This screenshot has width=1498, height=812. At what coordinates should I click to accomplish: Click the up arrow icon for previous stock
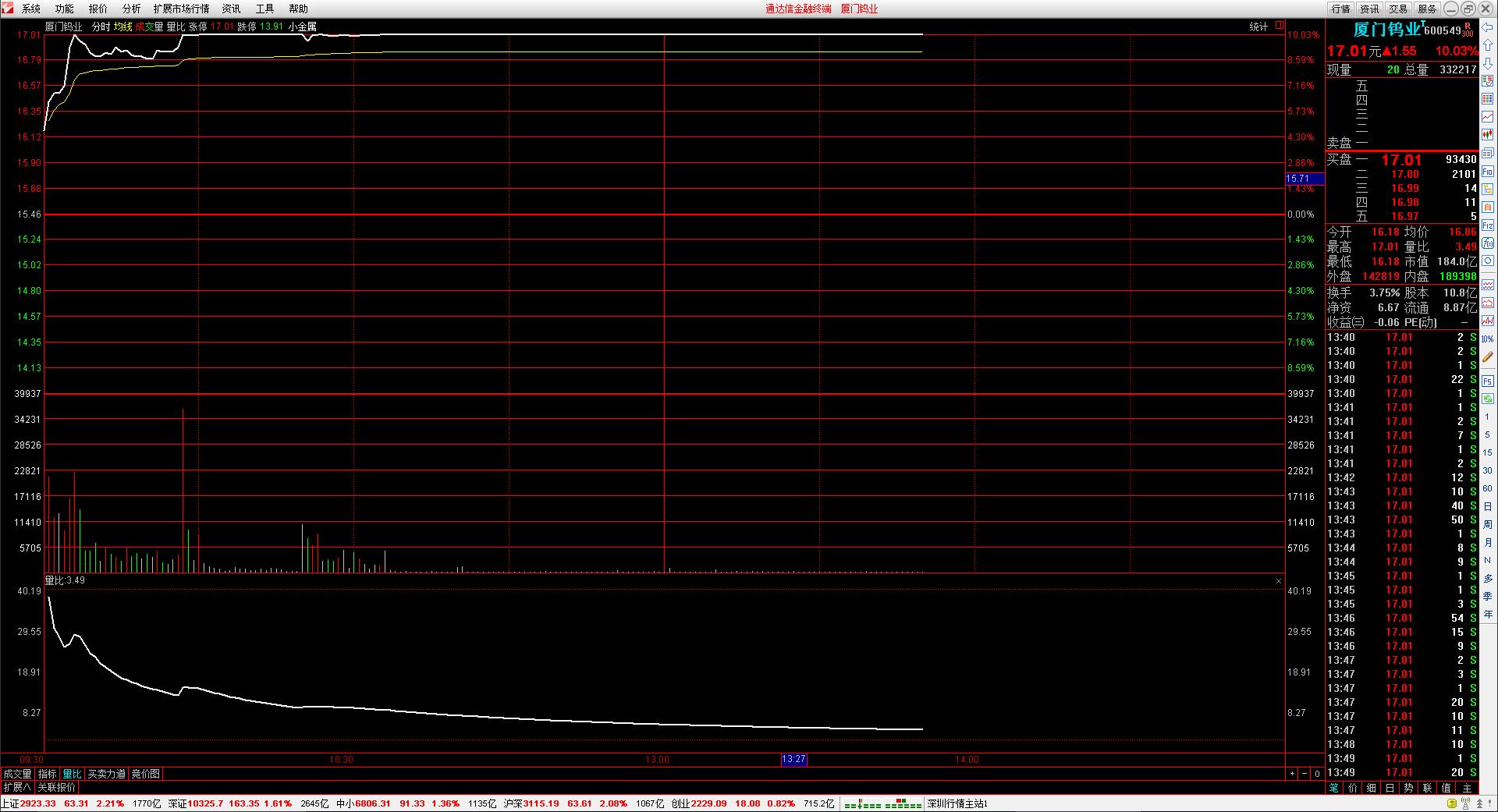(1488, 45)
